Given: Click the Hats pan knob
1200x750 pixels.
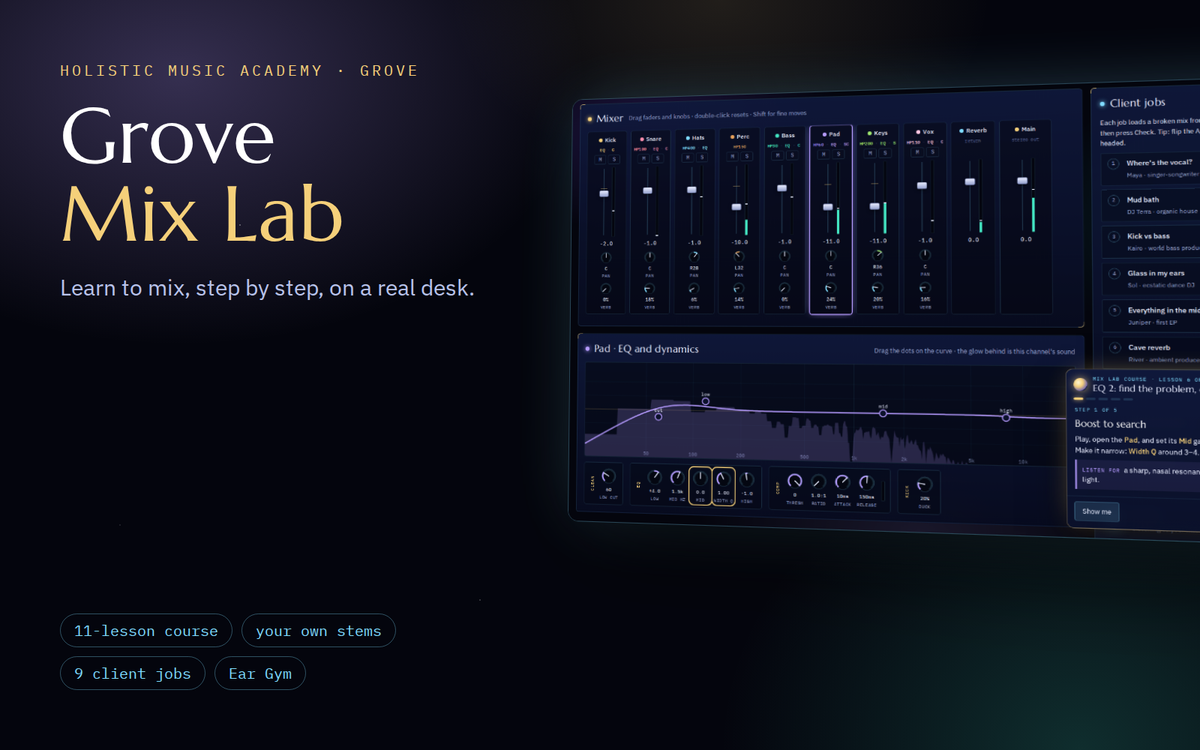Looking at the screenshot, I should coord(694,256).
